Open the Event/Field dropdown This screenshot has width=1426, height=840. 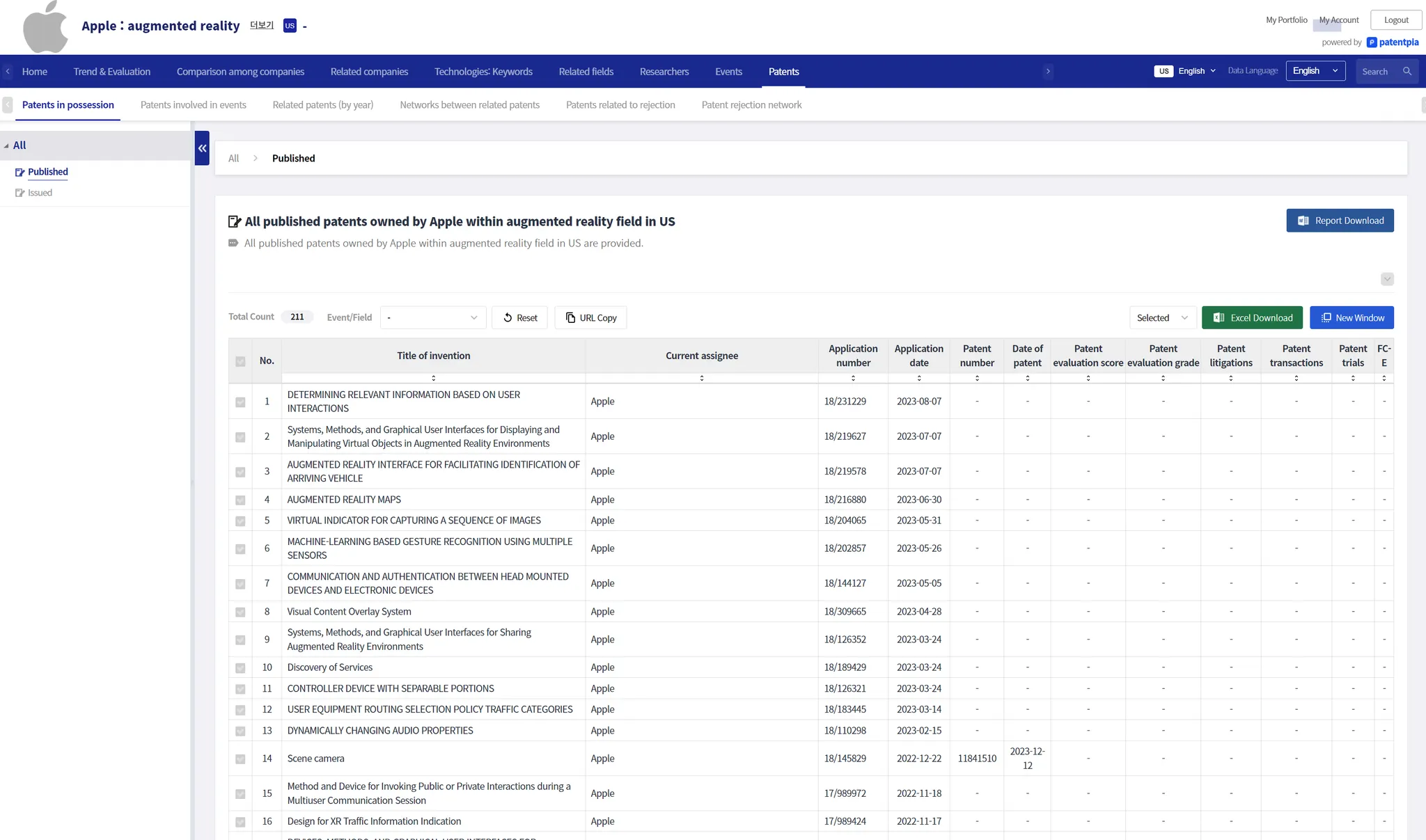pos(432,318)
